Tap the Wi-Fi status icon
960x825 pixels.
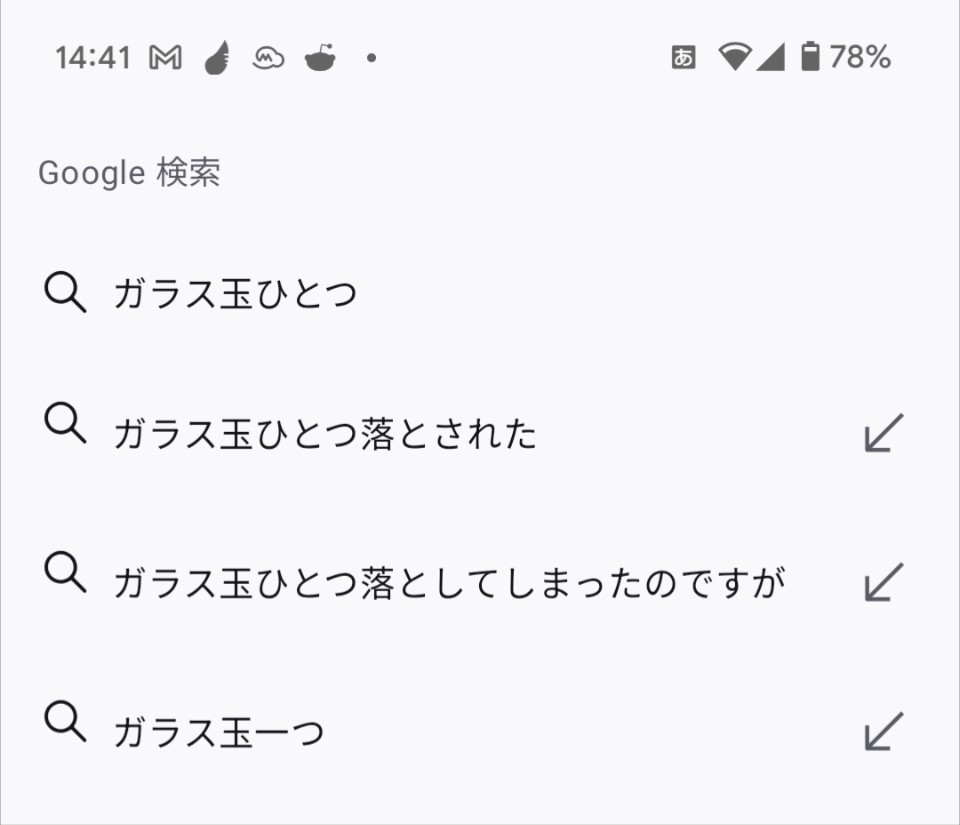tap(734, 58)
